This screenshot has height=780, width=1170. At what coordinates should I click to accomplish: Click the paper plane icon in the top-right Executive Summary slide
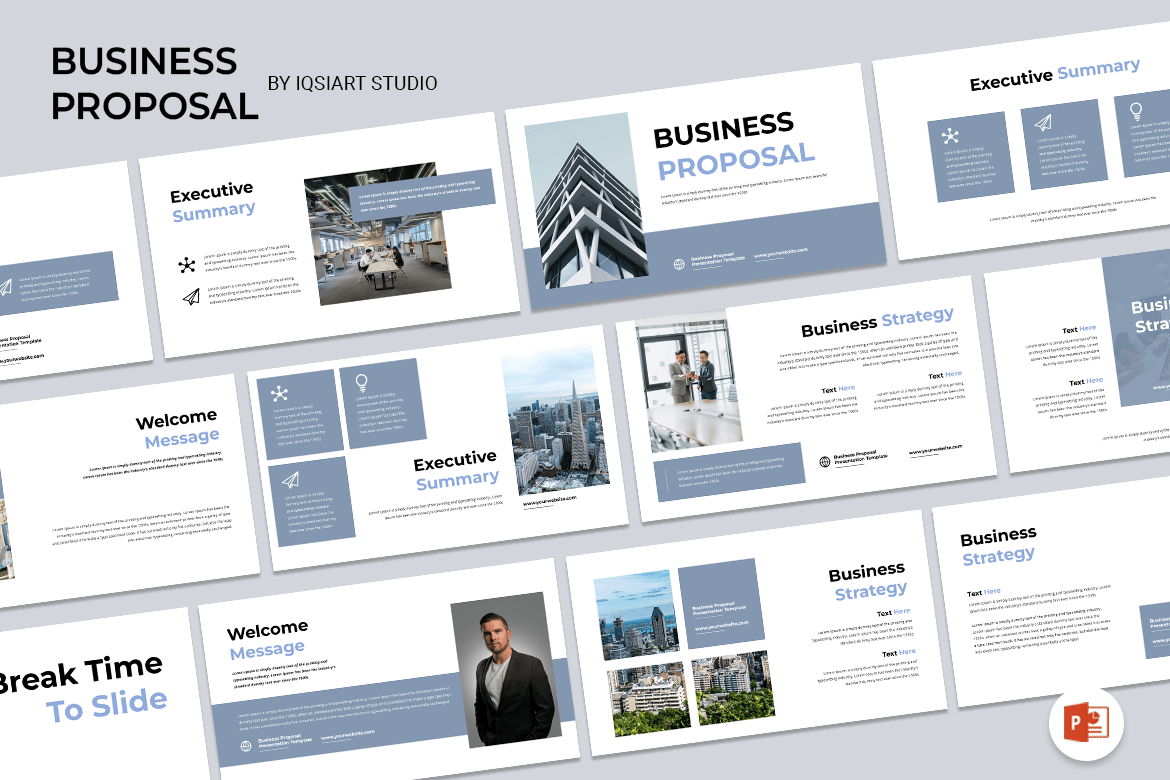tap(1043, 122)
